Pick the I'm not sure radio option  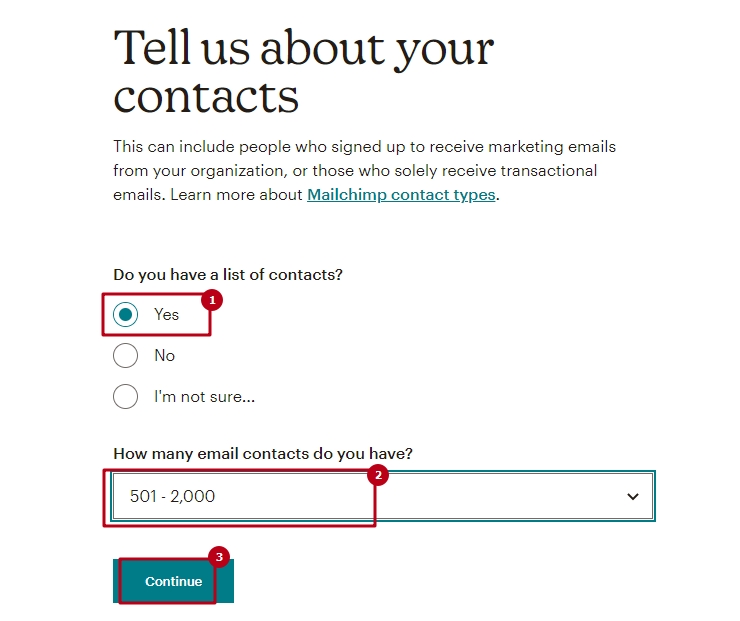coord(126,397)
